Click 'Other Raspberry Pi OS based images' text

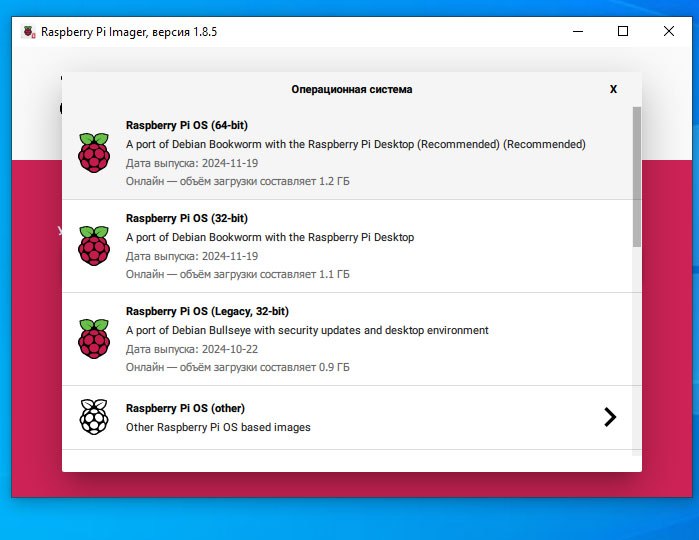pos(218,427)
